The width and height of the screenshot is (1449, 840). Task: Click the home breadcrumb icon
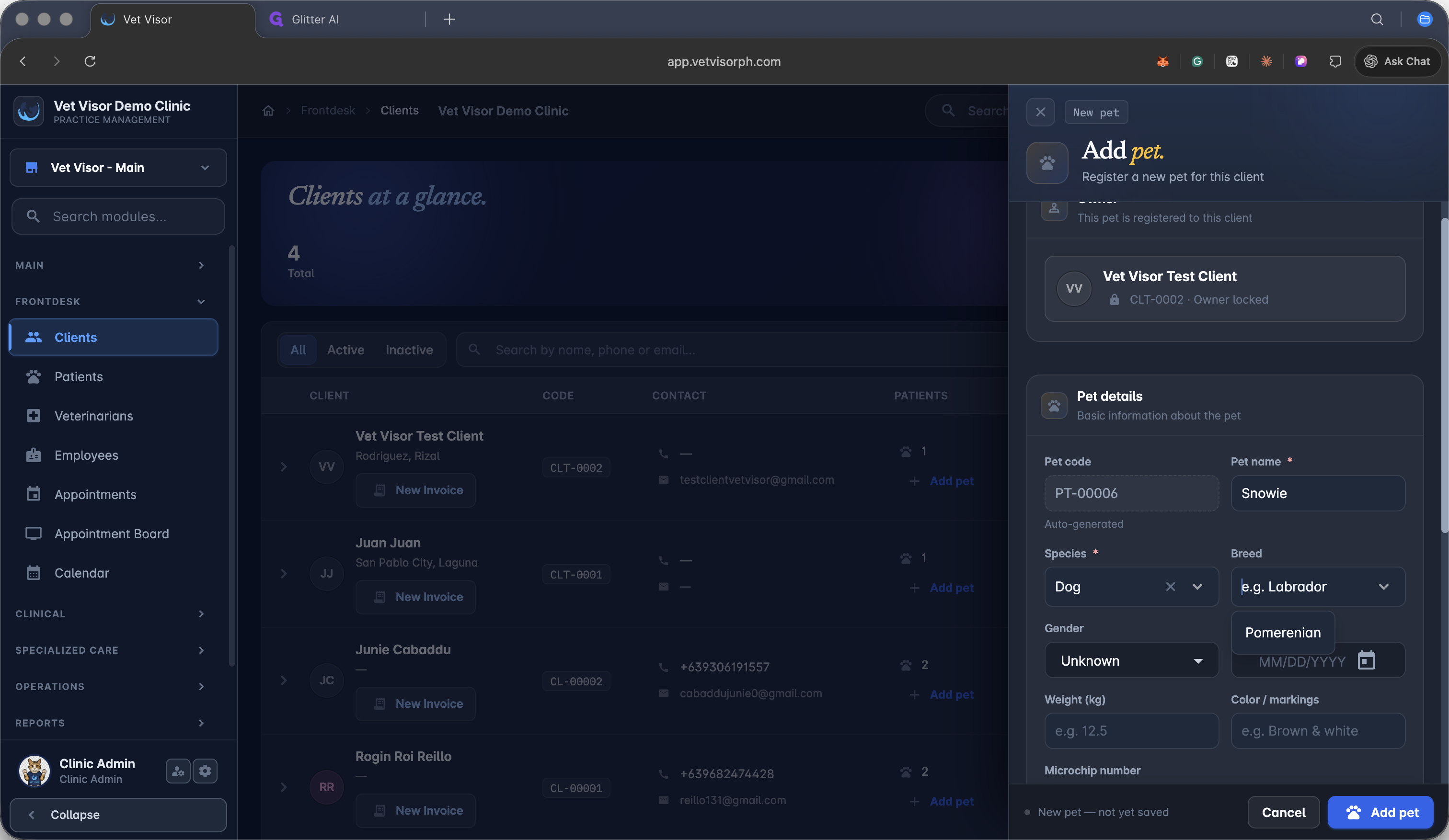268,111
